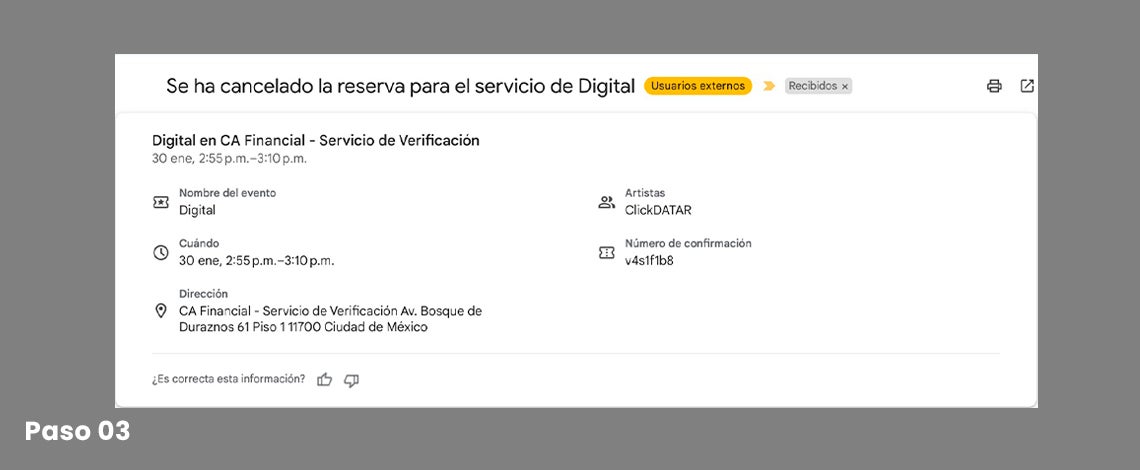Viewport: 1140px width, 470px height.
Task: Click the clock icon beside Cuándo
Action: point(161,252)
